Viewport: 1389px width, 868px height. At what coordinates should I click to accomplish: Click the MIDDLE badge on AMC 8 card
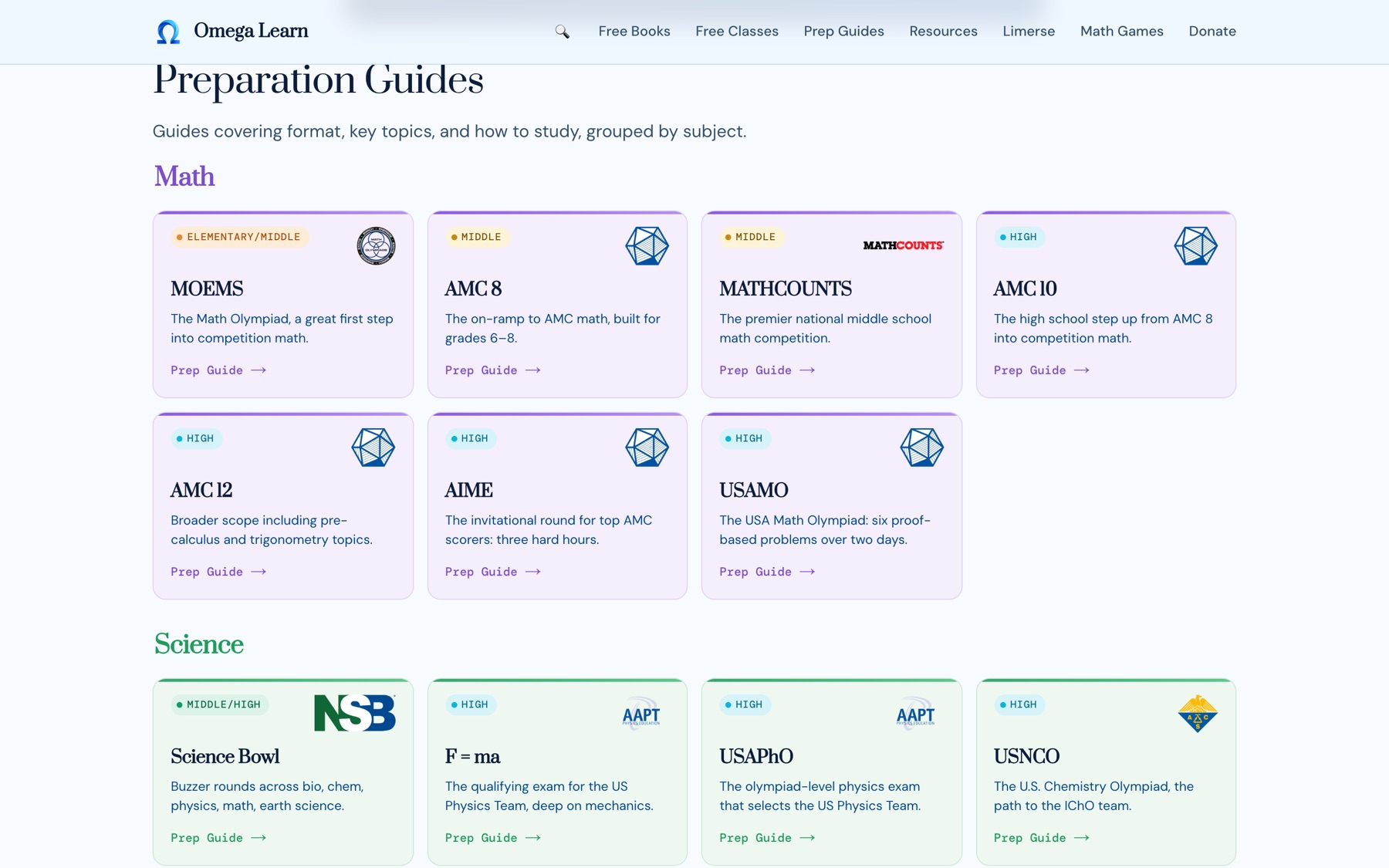point(477,237)
